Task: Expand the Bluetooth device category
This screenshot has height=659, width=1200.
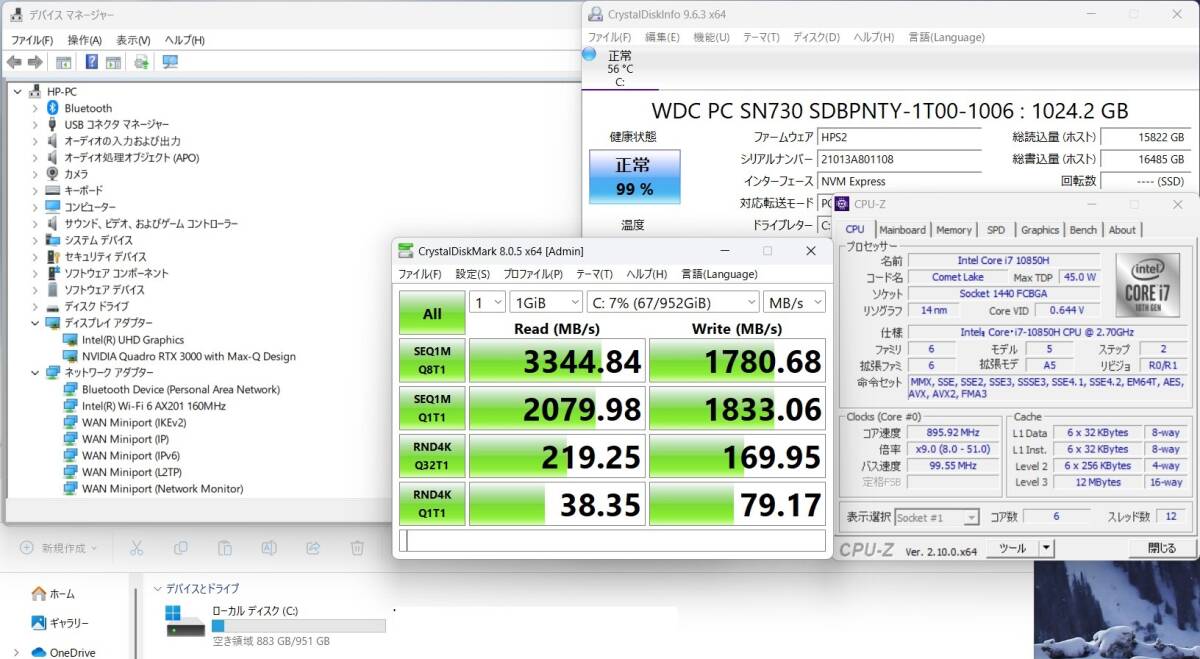Action: pos(35,108)
